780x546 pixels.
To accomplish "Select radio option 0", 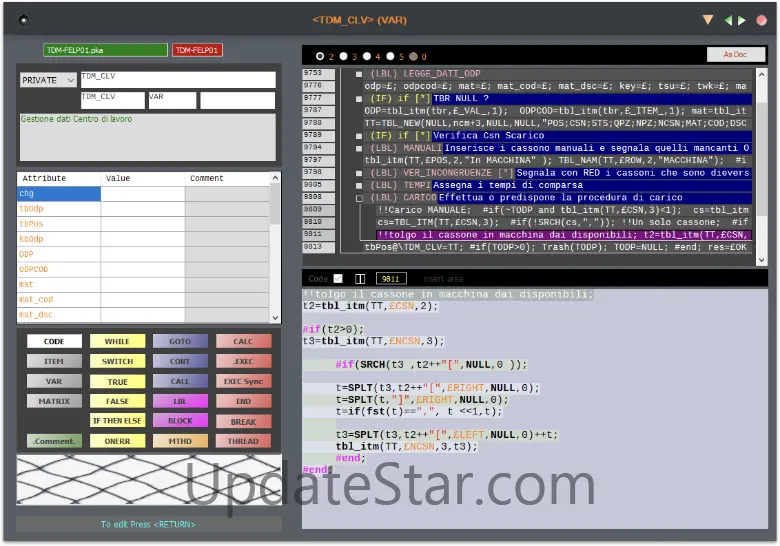I will pyautogui.click(x=413, y=56).
